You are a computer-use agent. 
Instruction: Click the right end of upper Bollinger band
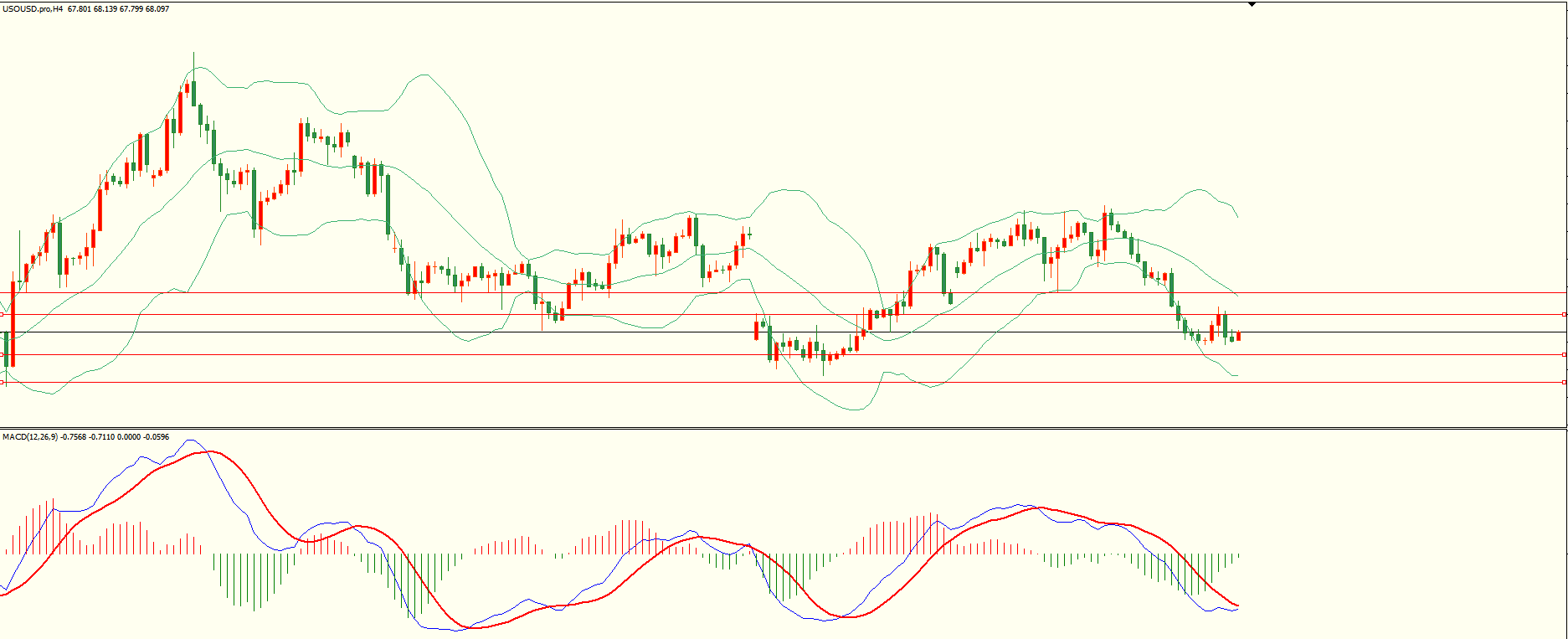pos(1237,217)
